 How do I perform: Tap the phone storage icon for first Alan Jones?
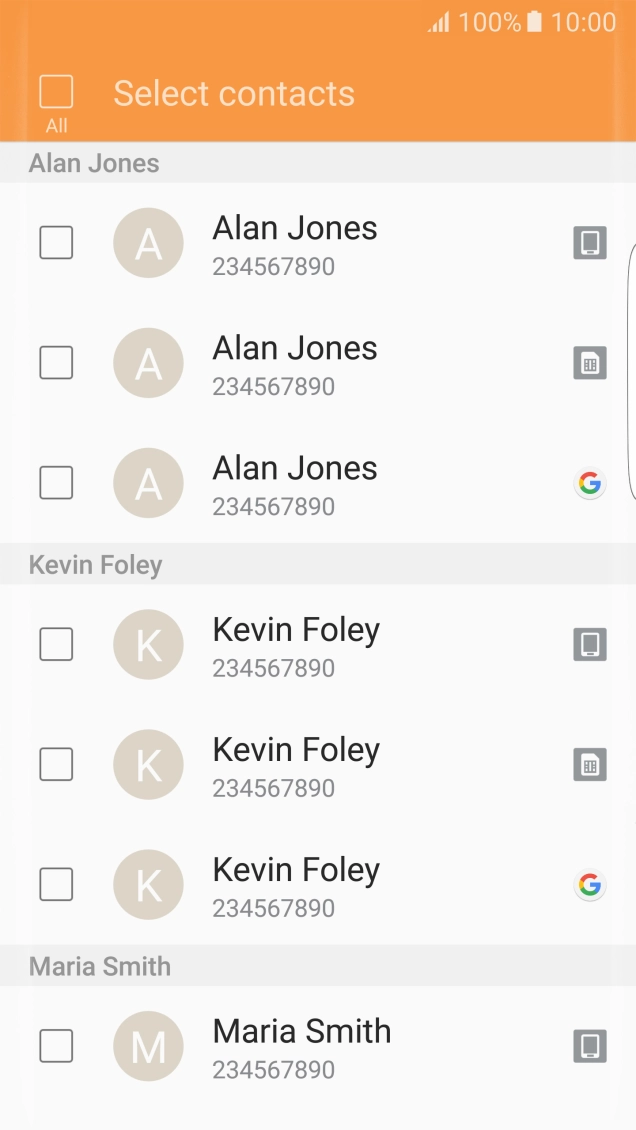tap(590, 243)
